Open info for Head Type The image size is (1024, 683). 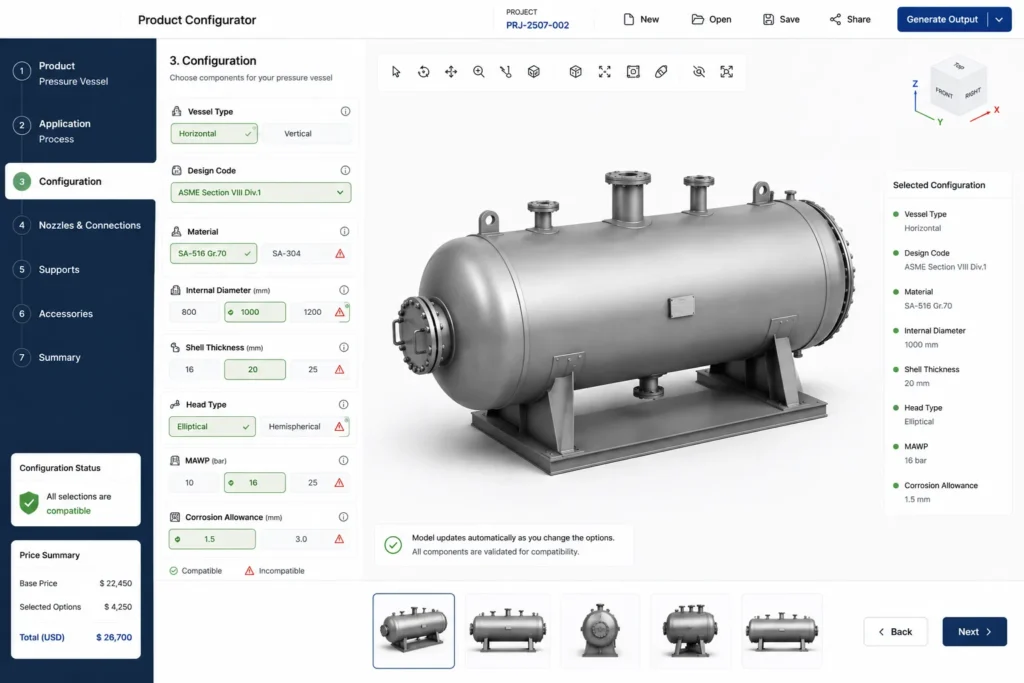(344, 404)
